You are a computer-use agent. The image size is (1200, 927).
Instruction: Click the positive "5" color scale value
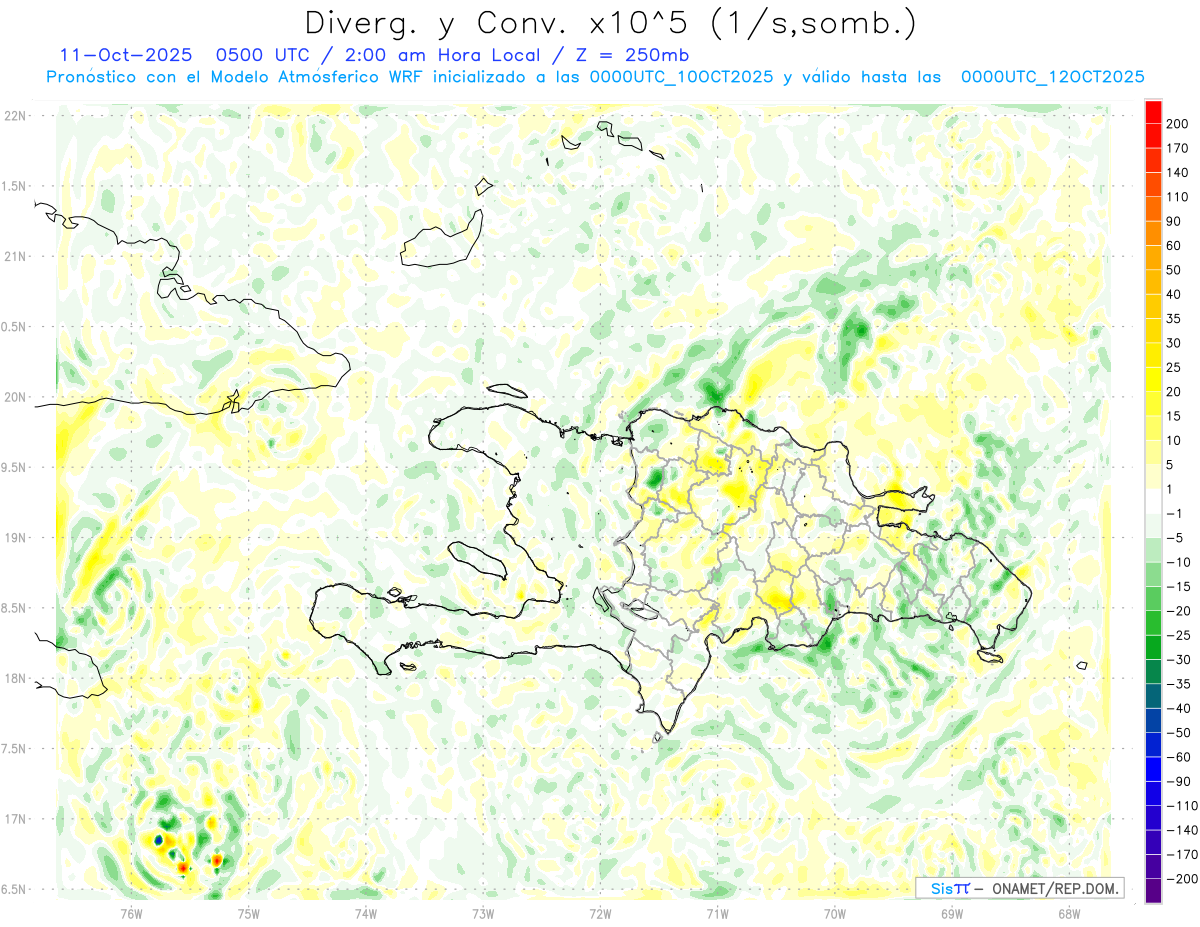tap(1171, 465)
